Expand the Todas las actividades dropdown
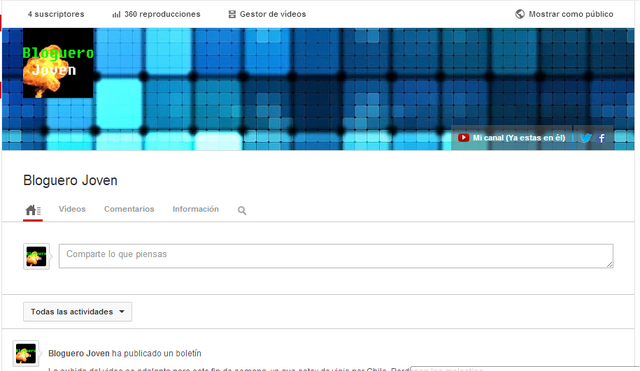Viewport: 640px width, 371px height. tap(78, 312)
